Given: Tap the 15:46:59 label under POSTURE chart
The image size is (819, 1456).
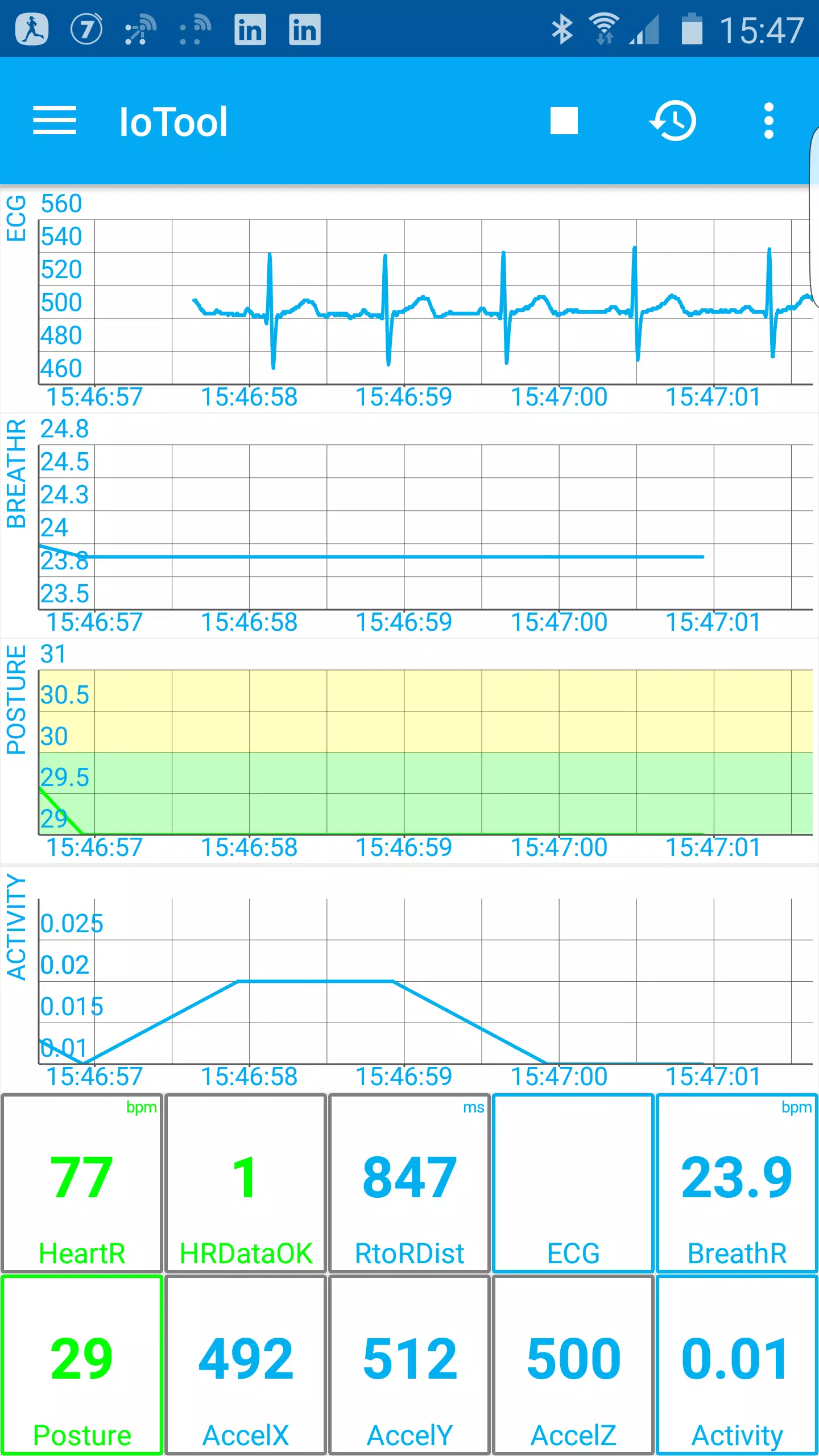Looking at the screenshot, I should (x=404, y=847).
